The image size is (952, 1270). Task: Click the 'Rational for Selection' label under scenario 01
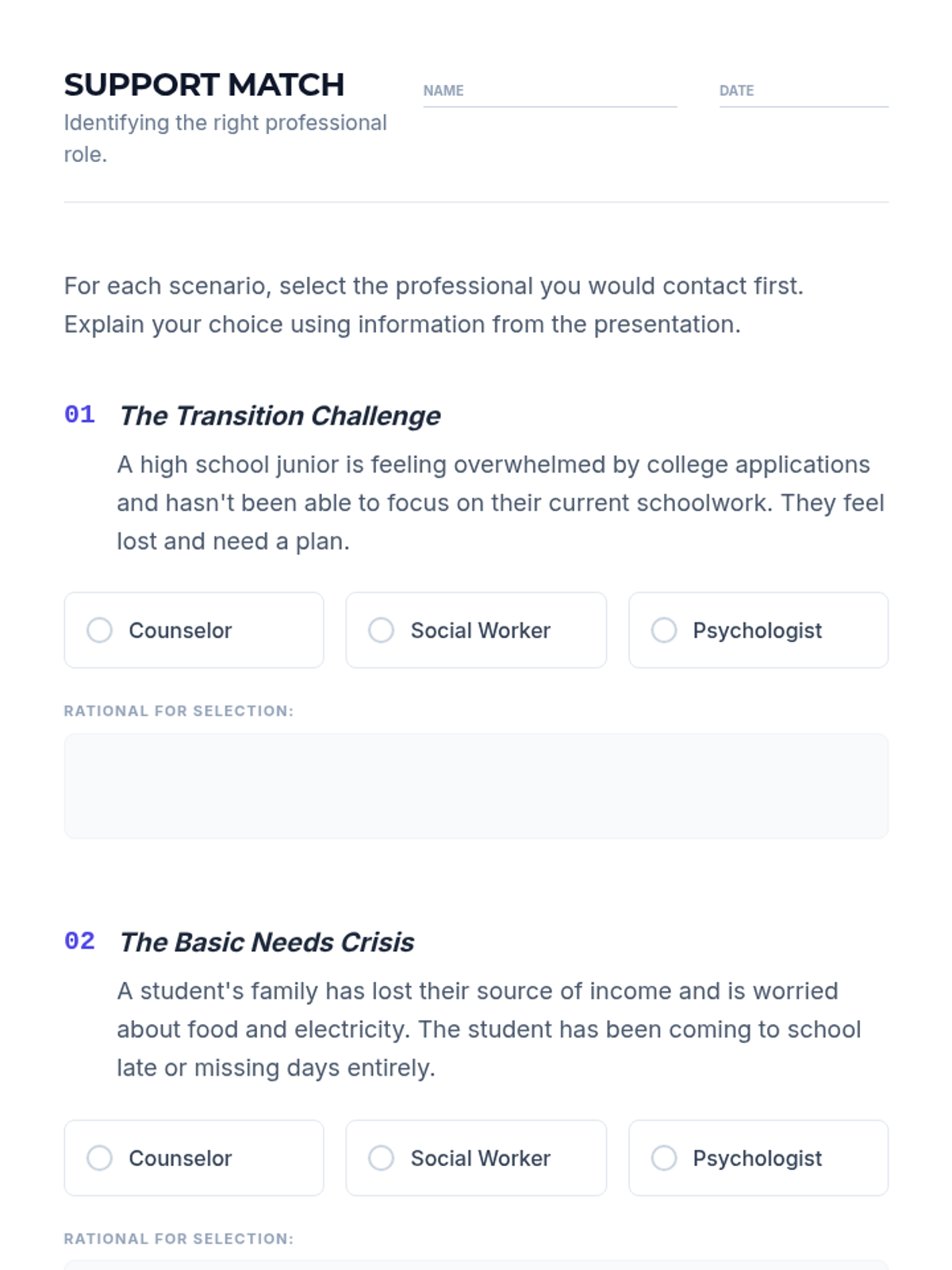click(178, 711)
